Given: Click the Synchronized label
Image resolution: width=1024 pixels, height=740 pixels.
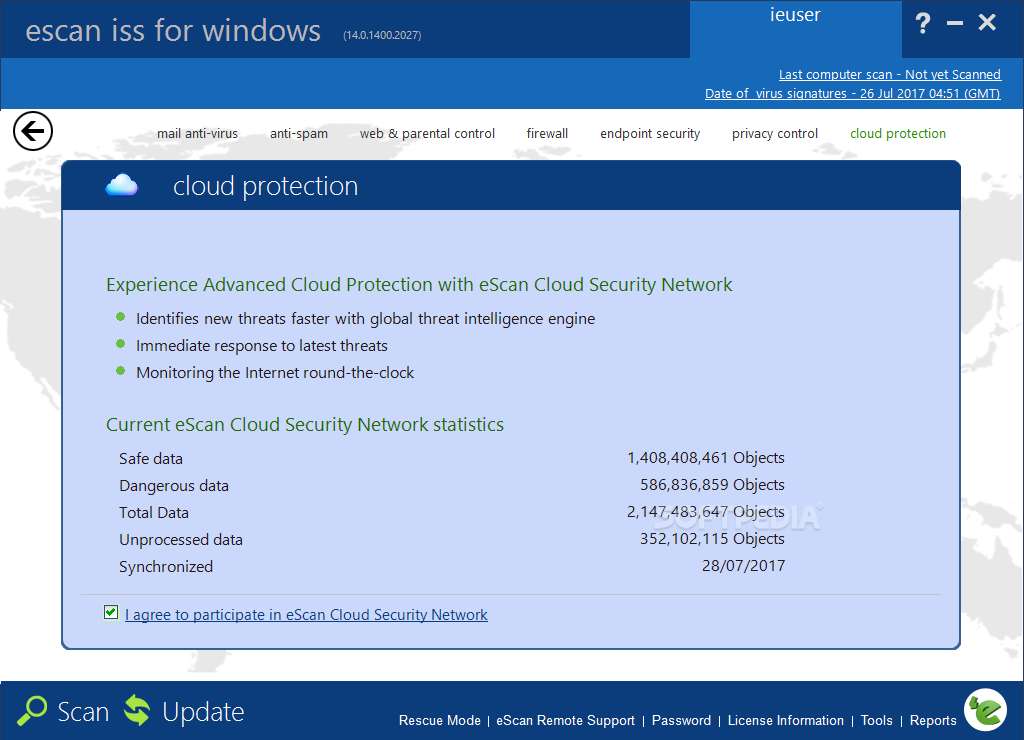Looking at the screenshot, I should (x=166, y=567).
